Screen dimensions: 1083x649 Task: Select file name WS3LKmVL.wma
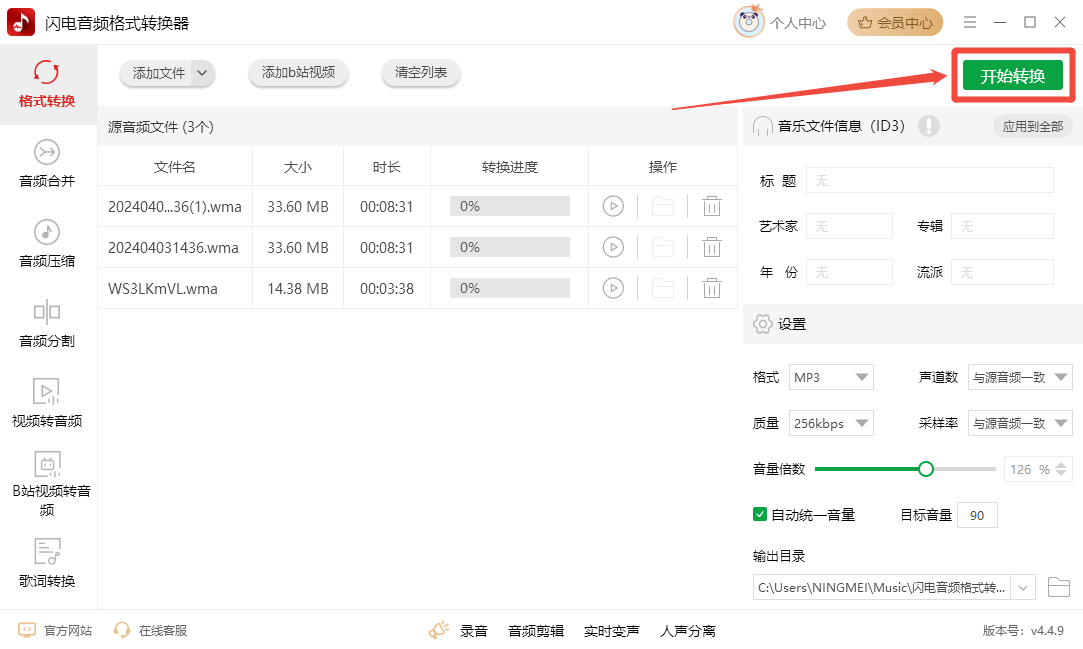pyautogui.click(x=163, y=289)
